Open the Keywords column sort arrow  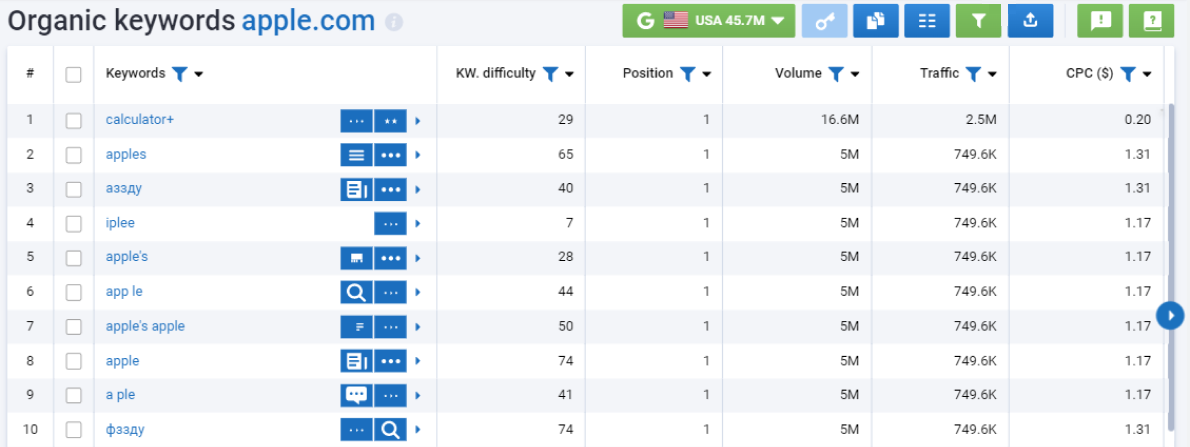click(x=199, y=74)
